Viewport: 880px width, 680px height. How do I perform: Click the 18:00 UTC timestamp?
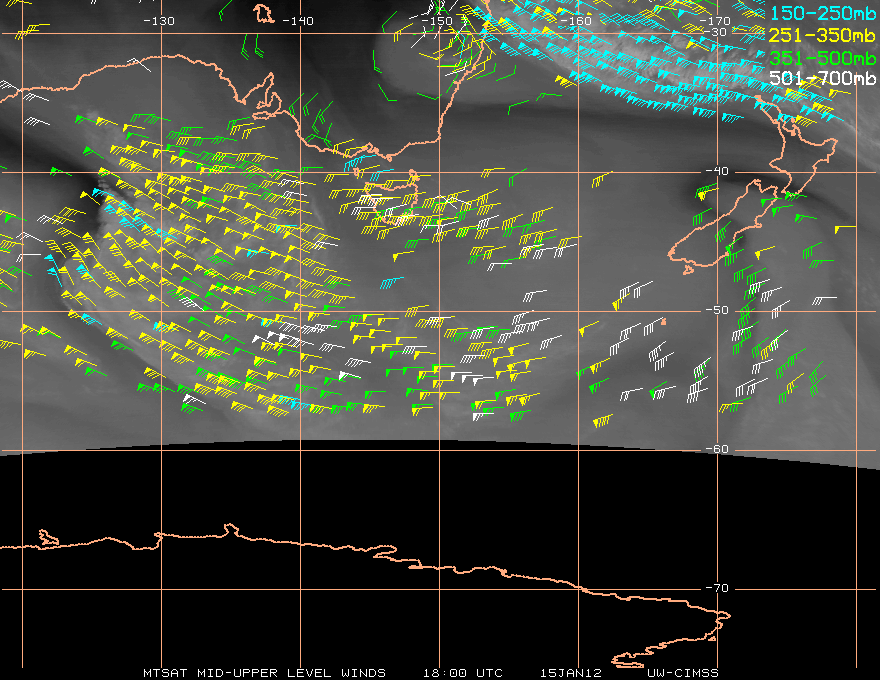[462, 673]
